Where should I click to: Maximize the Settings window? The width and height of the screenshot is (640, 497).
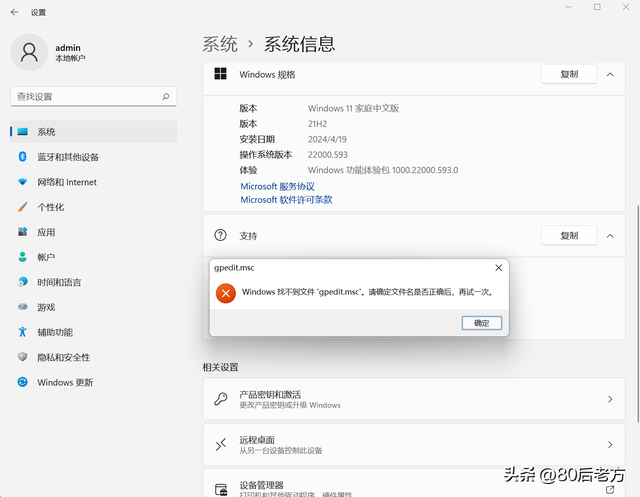597,7
